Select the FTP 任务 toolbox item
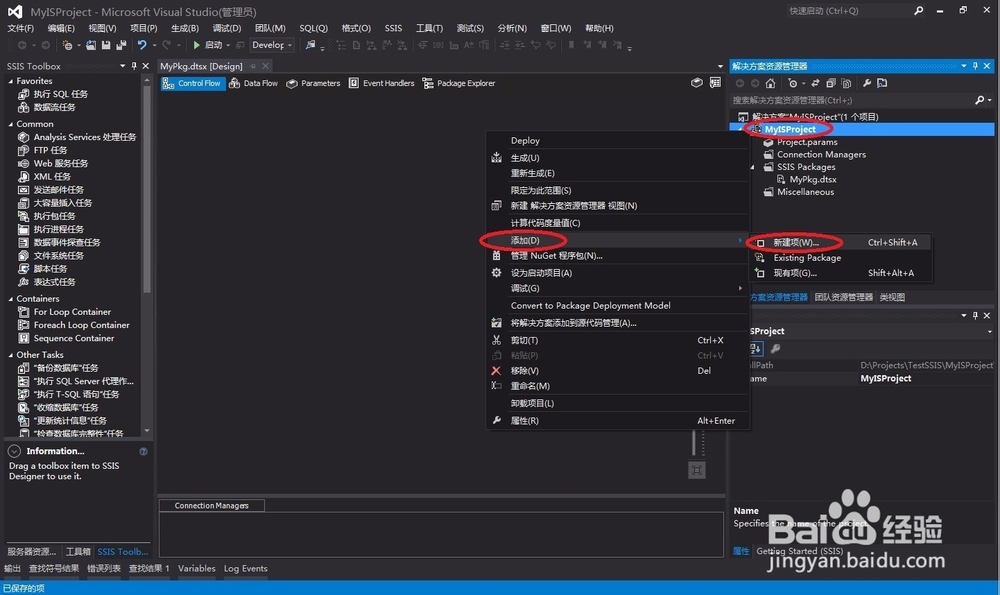1000x595 pixels. (50, 151)
